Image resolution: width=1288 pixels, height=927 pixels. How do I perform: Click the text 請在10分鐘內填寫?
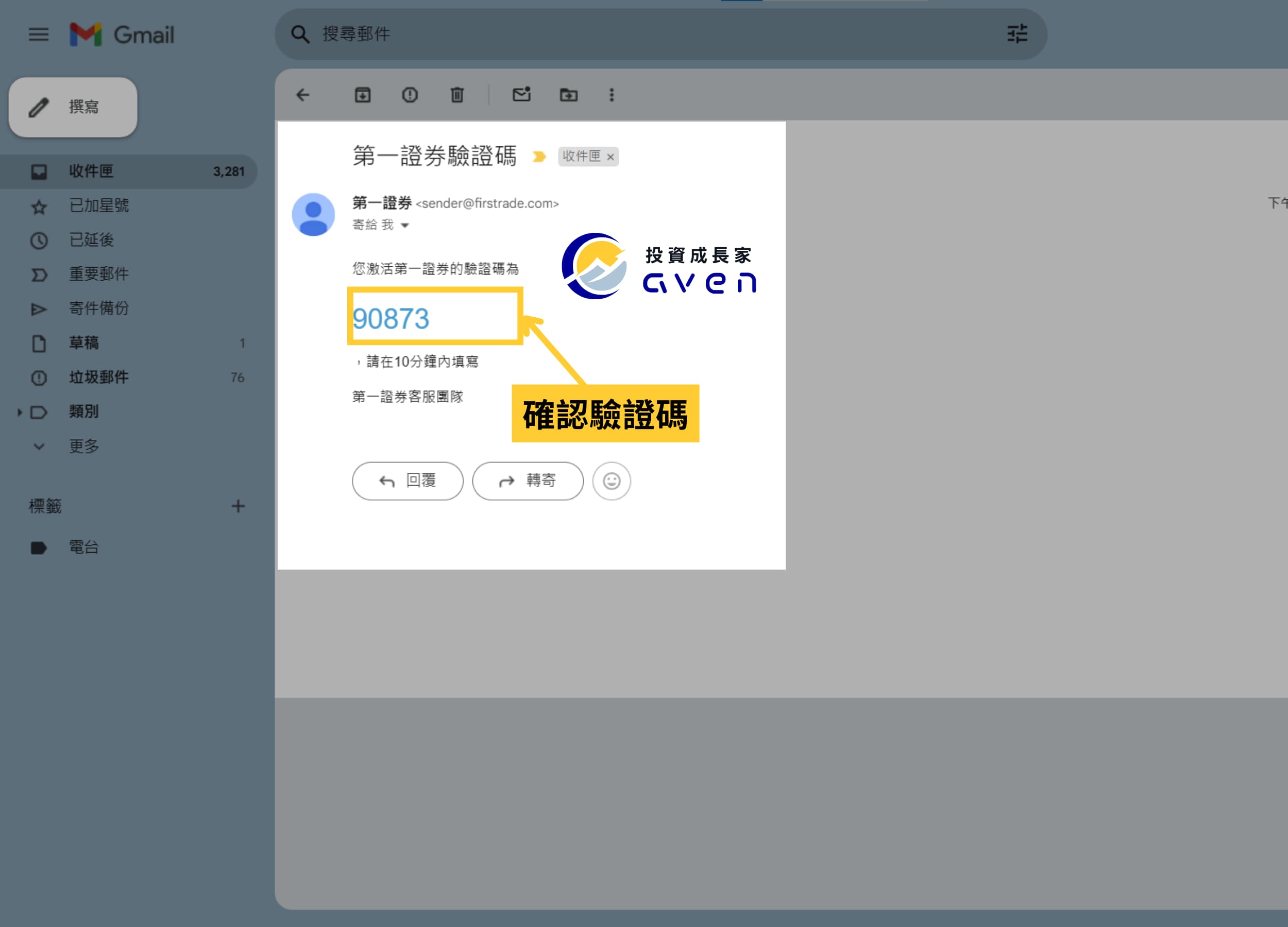422,362
